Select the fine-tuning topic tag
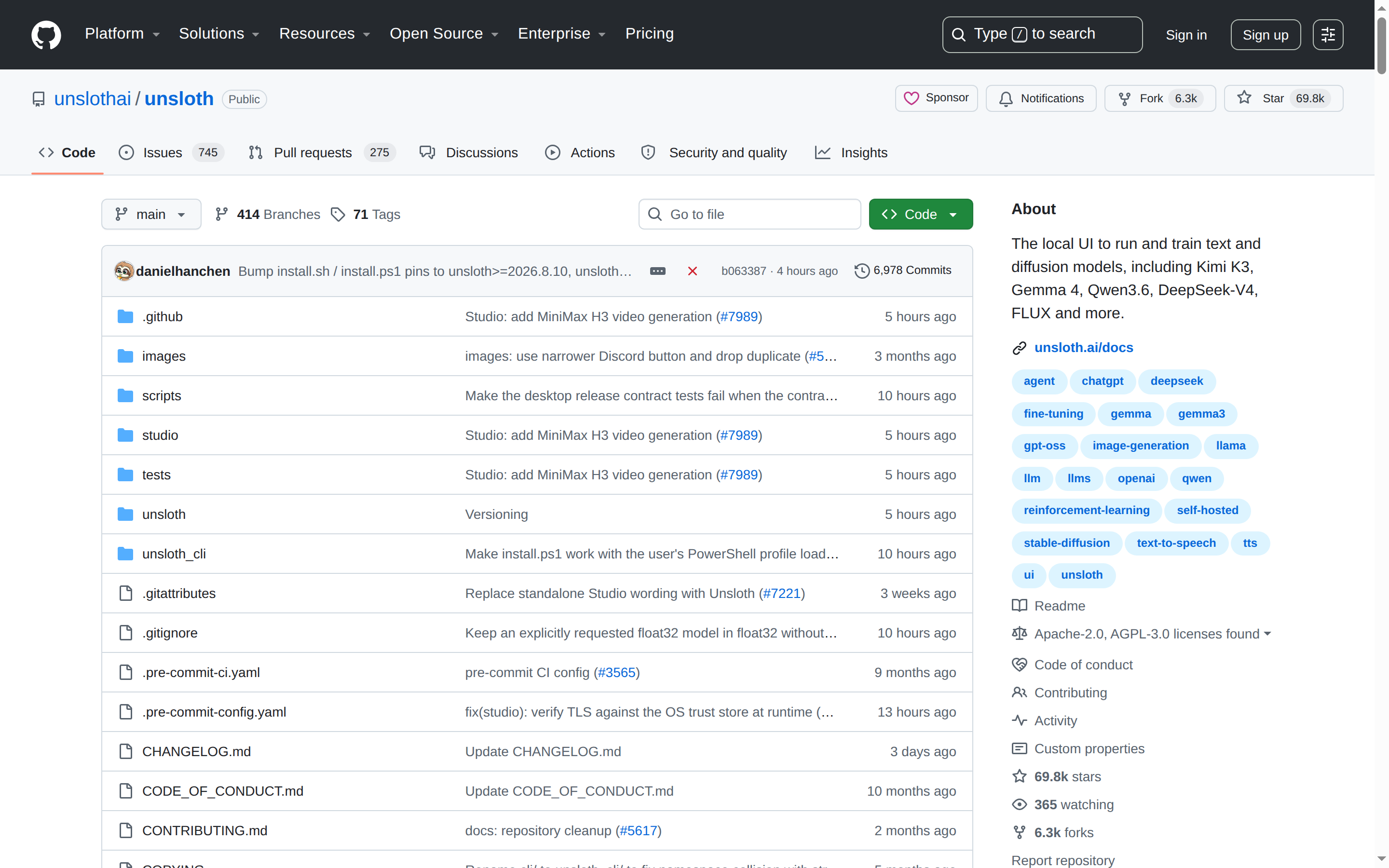 [x=1053, y=414]
